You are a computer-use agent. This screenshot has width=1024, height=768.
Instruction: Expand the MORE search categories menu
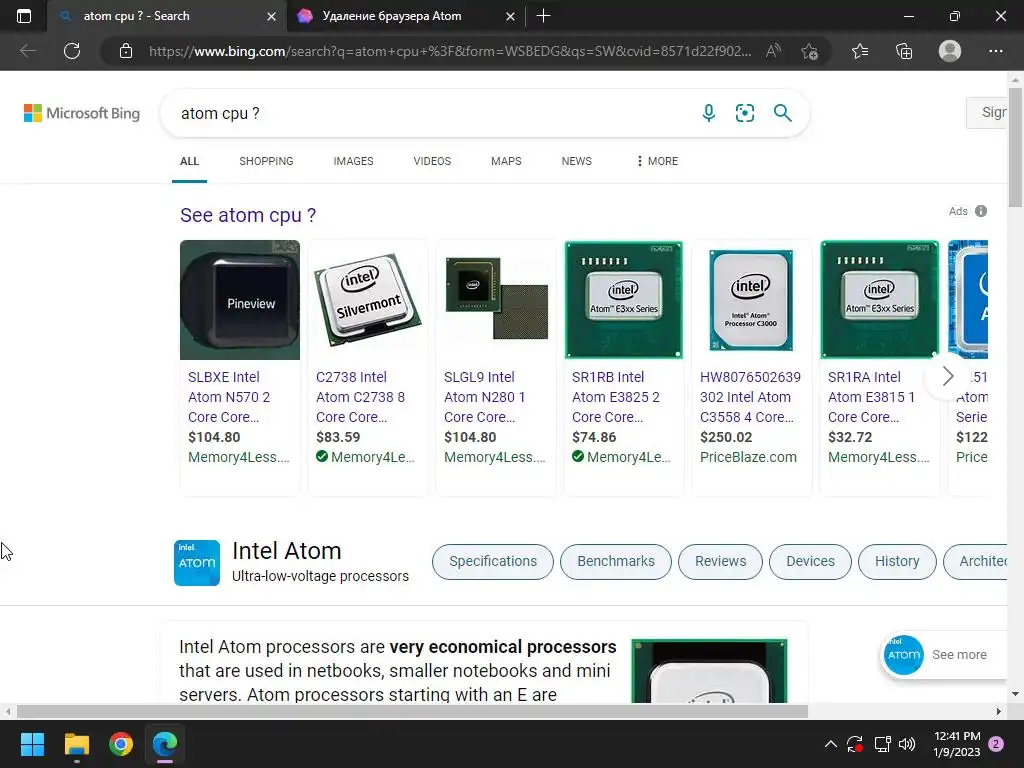(x=657, y=161)
